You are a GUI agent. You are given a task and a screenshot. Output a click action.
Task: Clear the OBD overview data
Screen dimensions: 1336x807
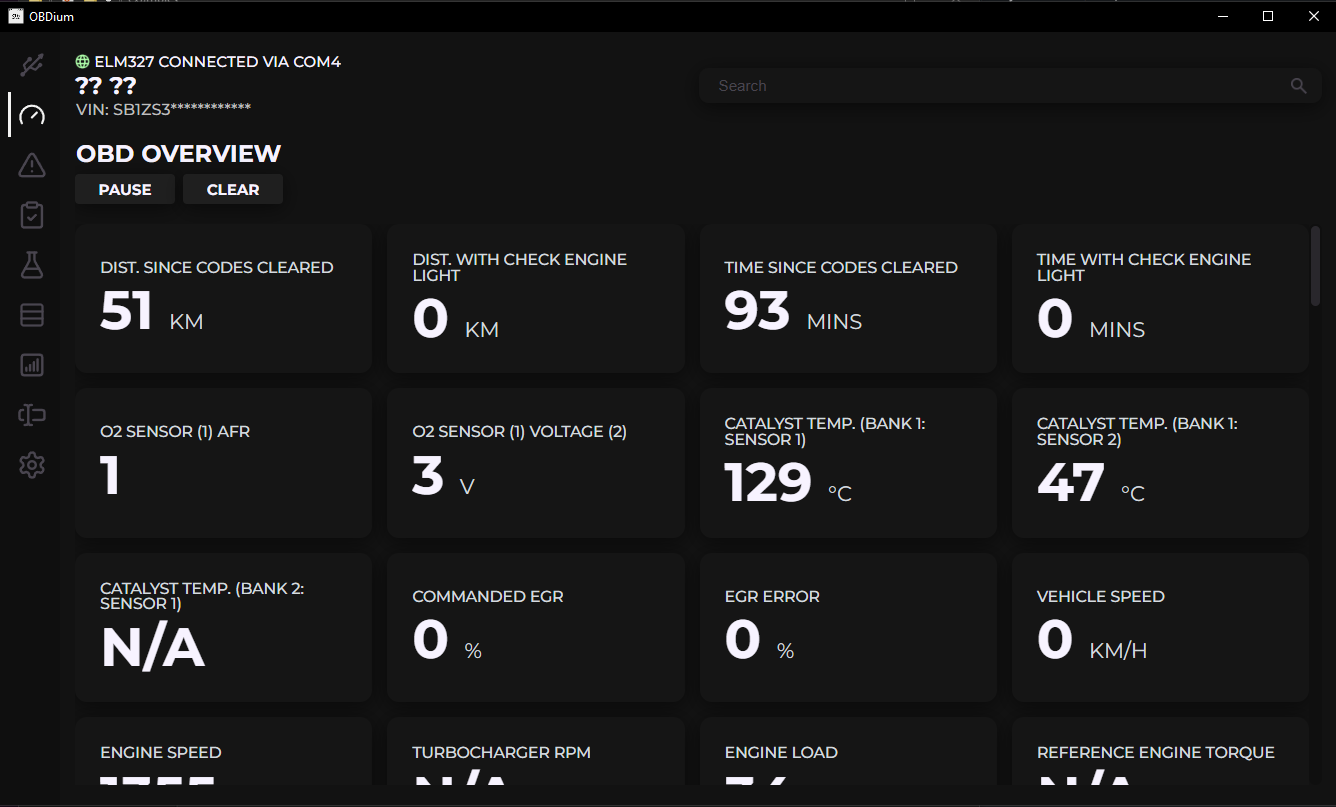click(x=233, y=189)
